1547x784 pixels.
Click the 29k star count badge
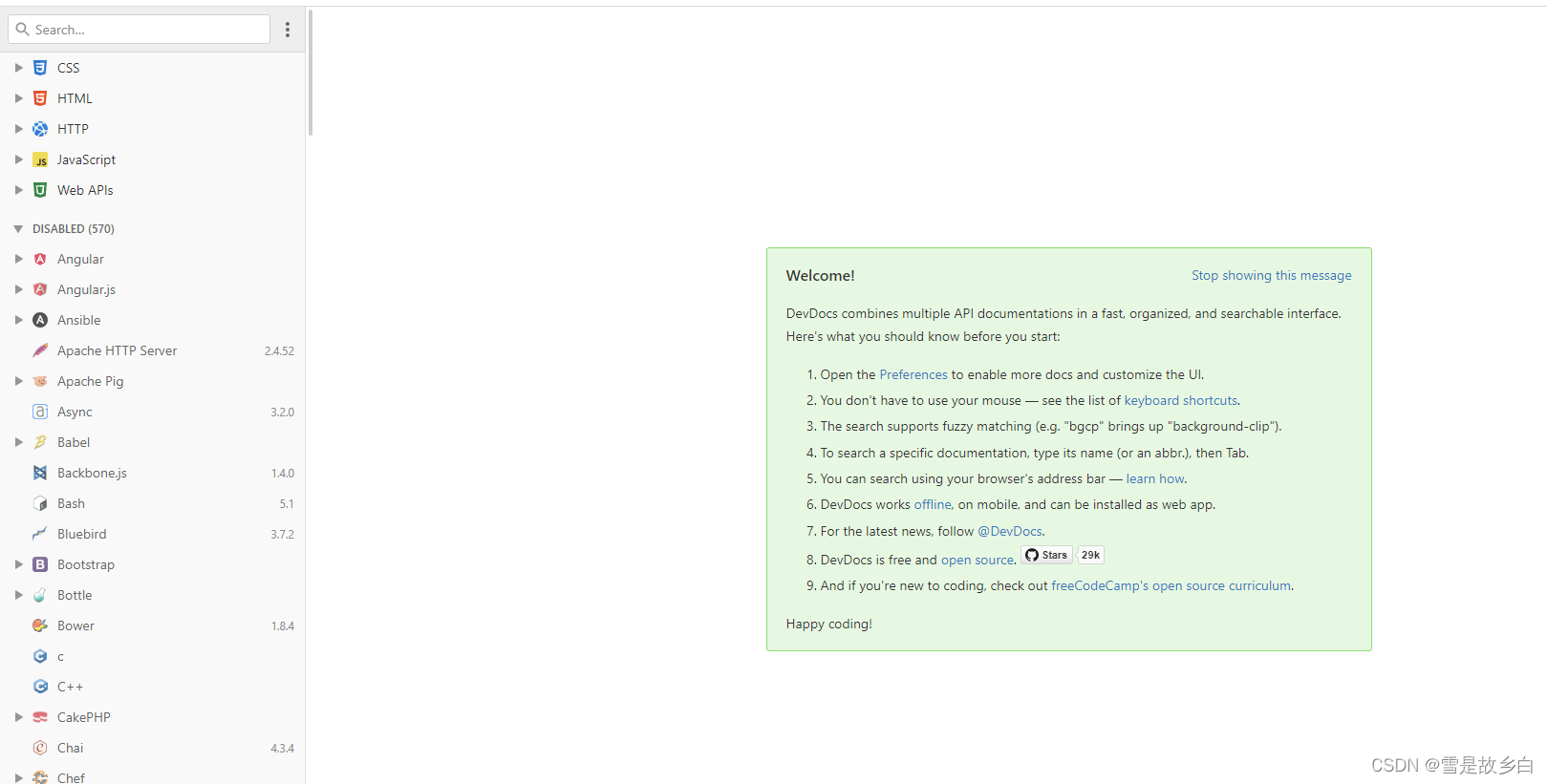[1090, 555]
